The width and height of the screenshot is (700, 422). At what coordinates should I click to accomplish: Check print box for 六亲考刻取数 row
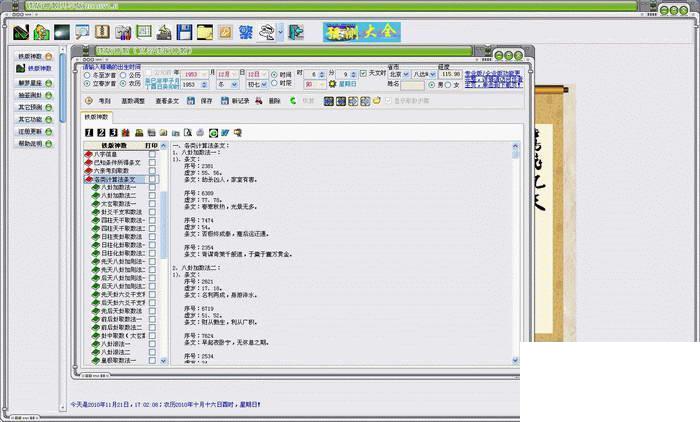coord(152,171)
